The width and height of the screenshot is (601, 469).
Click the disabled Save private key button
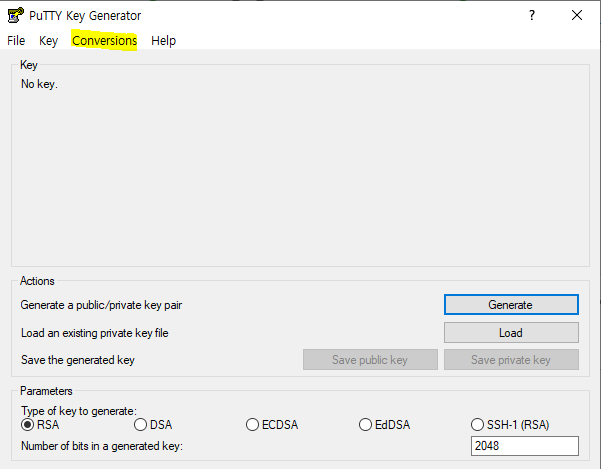(x=511, y=360)
